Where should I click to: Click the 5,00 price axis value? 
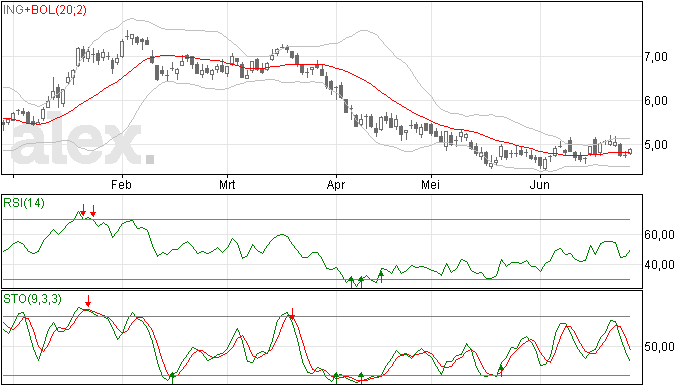[656, 145]
